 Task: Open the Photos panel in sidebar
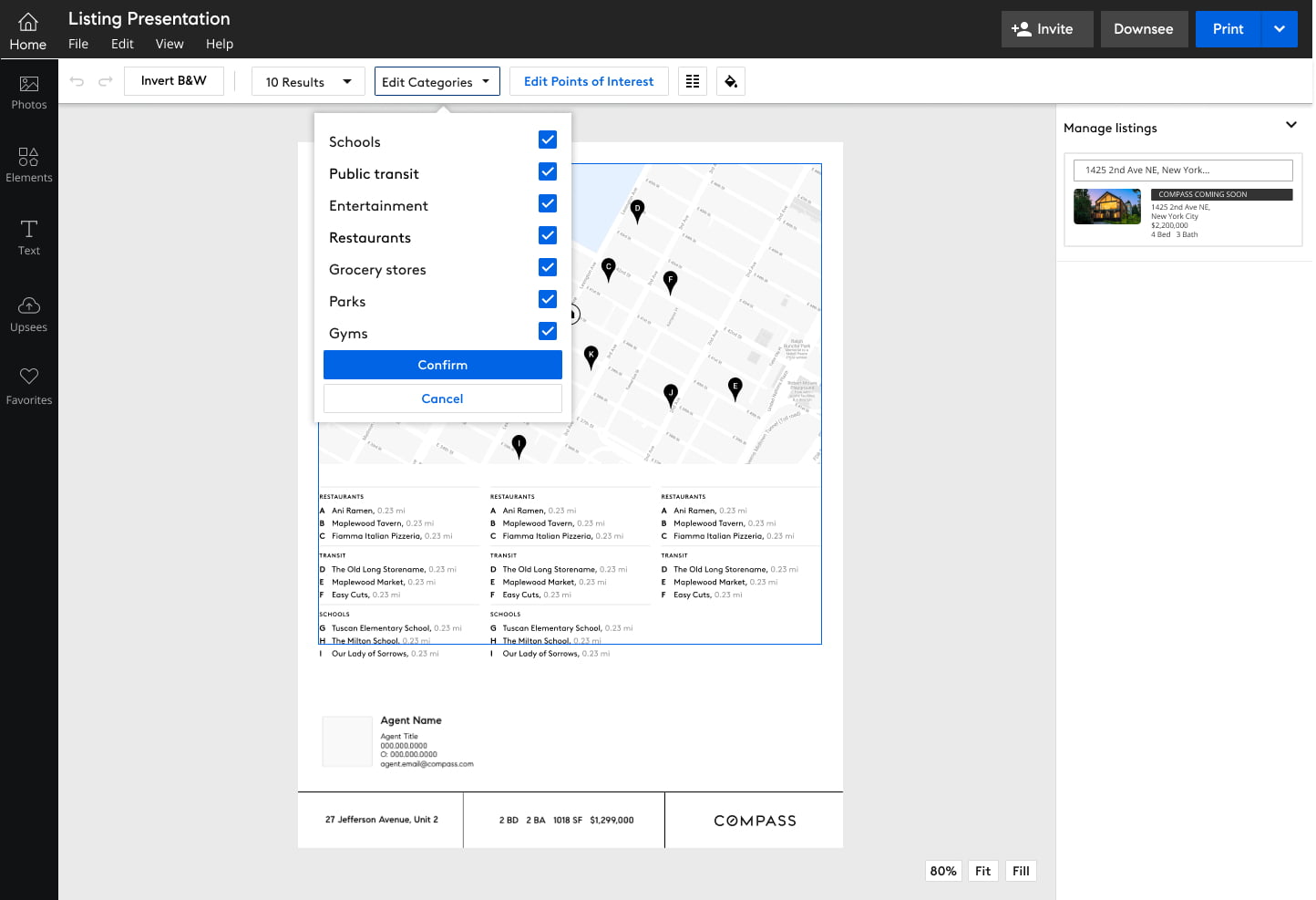tap(29, 92)
